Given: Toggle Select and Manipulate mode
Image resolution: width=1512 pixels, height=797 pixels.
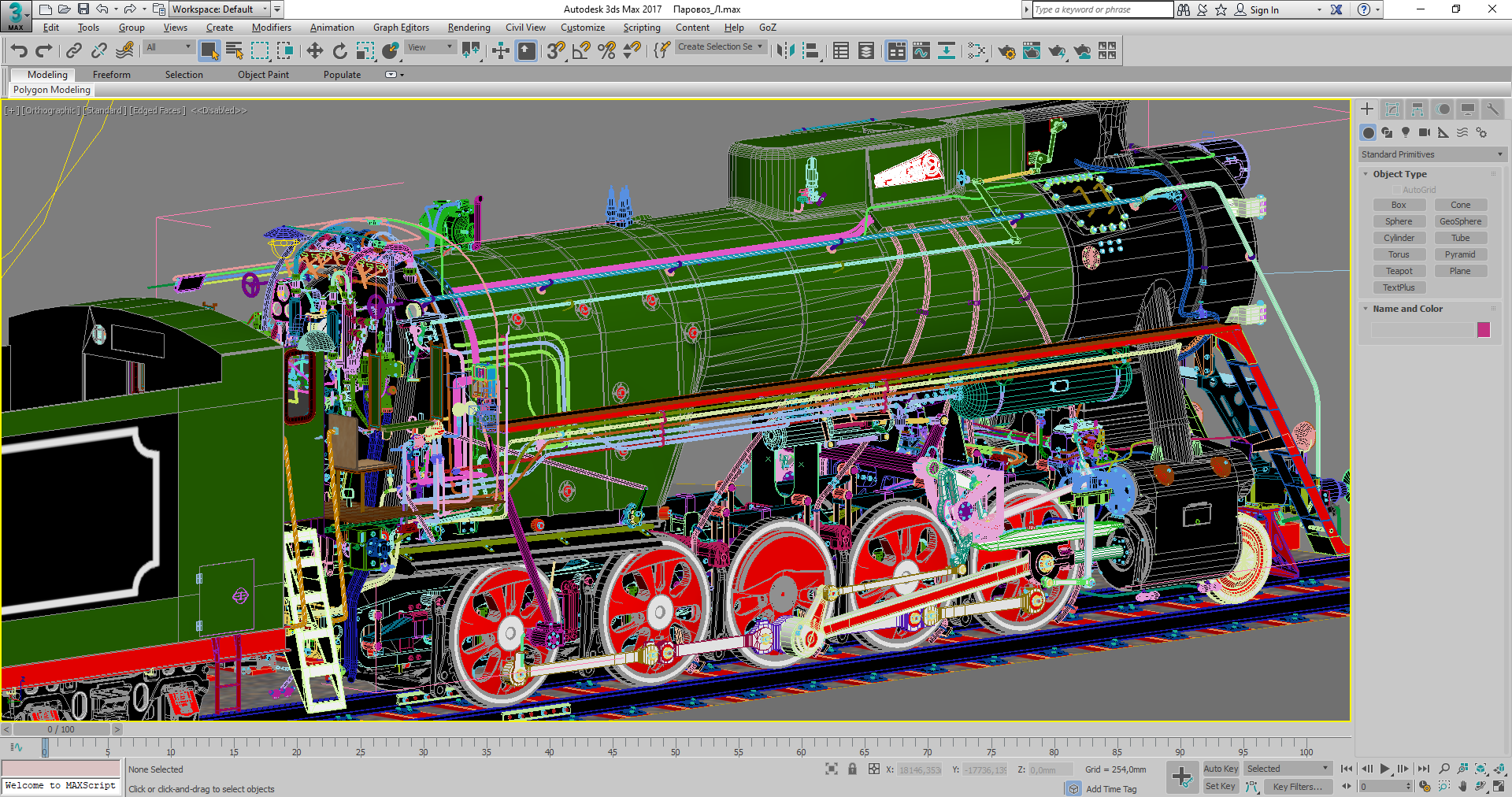Looking at the screenshot, I should click(500, 51).
